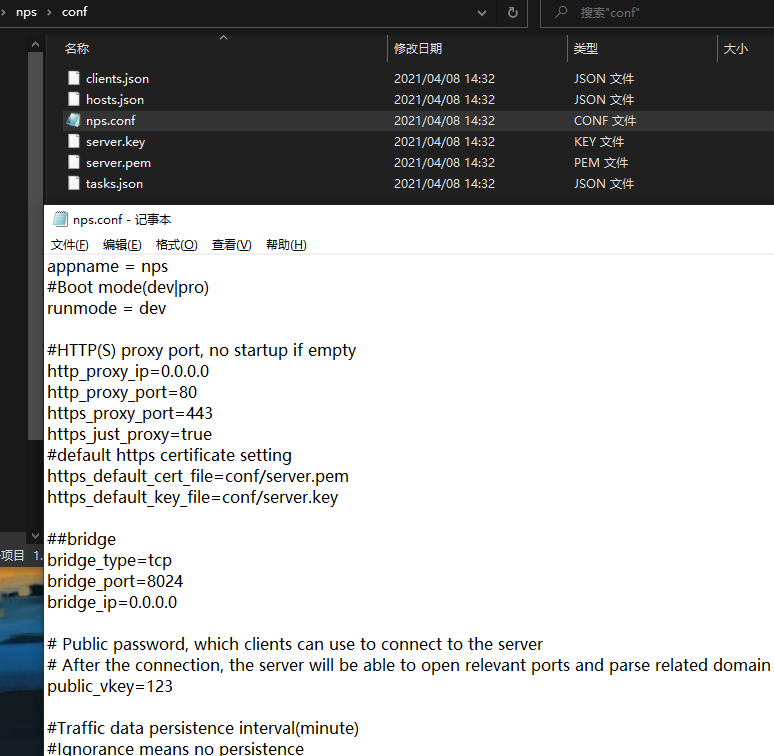Click the PEM 文件 type cell

tap(601, 163)
